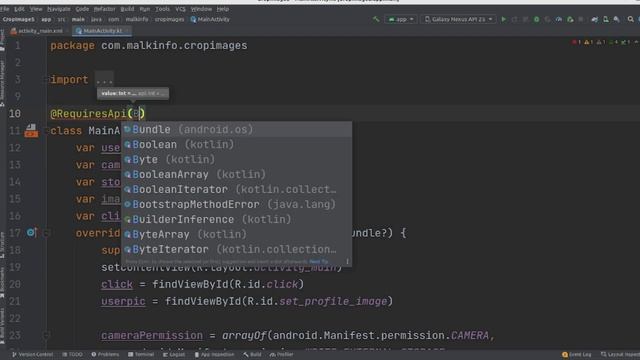Open the Navigate menu

click(59, 9)
